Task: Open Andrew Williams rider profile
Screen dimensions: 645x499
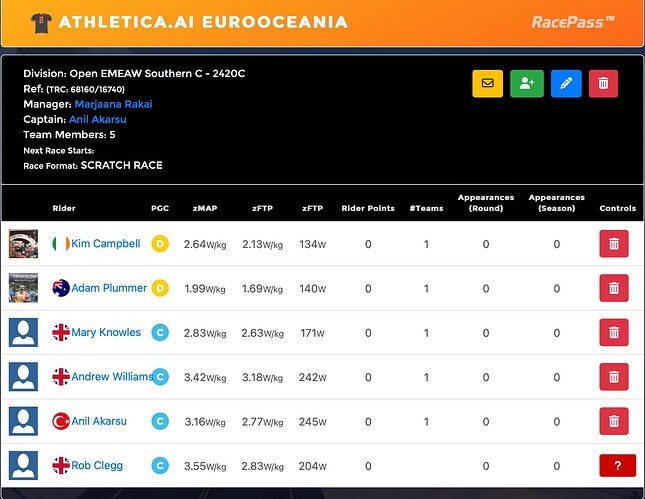Action: click(x=112, y=377)
